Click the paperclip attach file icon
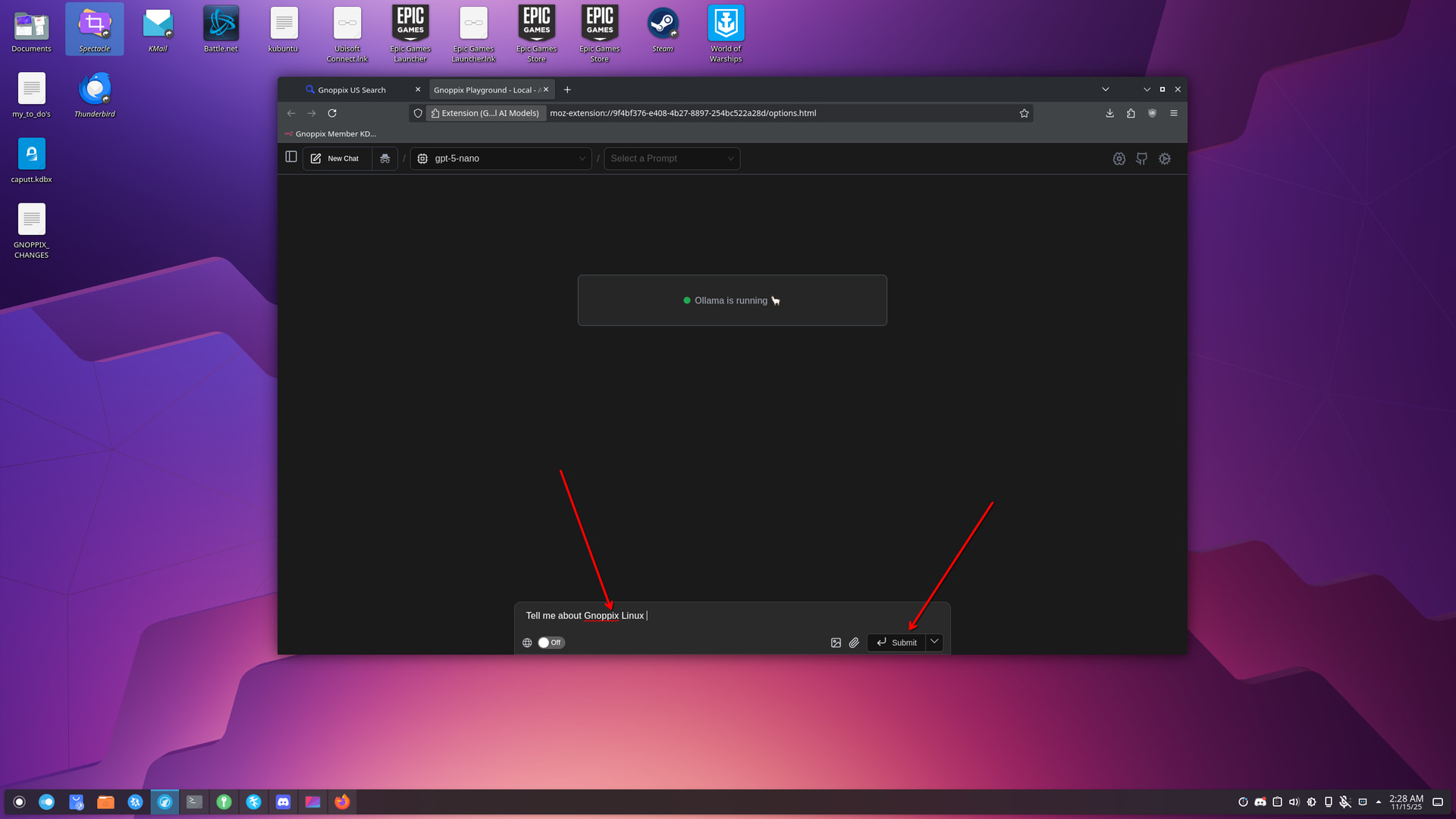This screenshot has width=1456, height=819. [x=854, y=642]
